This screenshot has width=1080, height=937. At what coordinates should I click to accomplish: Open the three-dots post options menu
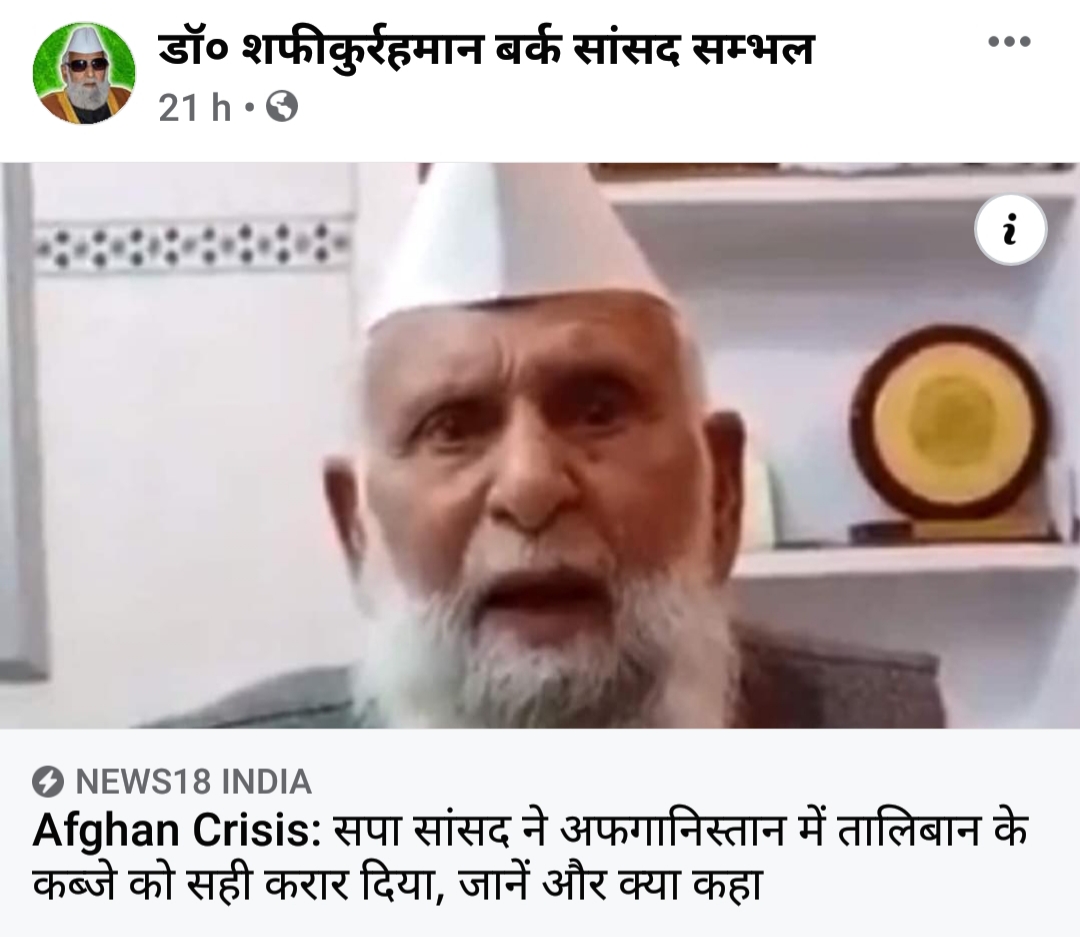click(x=1009, y=42)
